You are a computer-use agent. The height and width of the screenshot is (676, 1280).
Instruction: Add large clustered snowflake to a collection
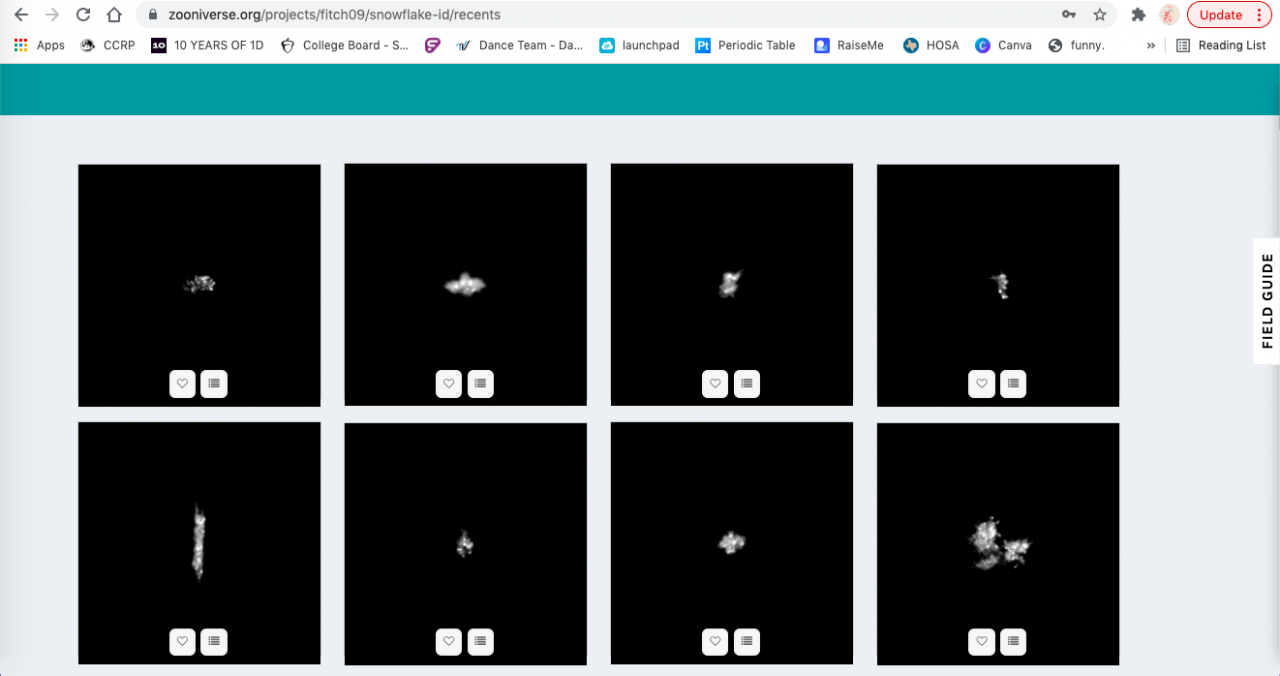[x=1013, y=641]
